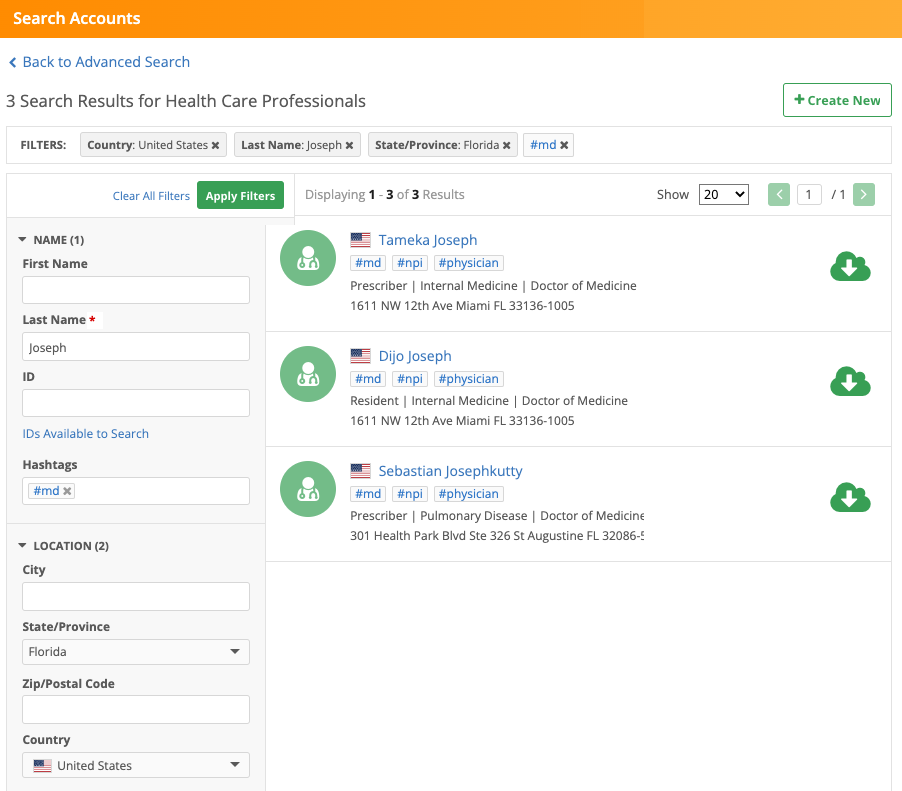Go to previous results page

coord(779,195)
